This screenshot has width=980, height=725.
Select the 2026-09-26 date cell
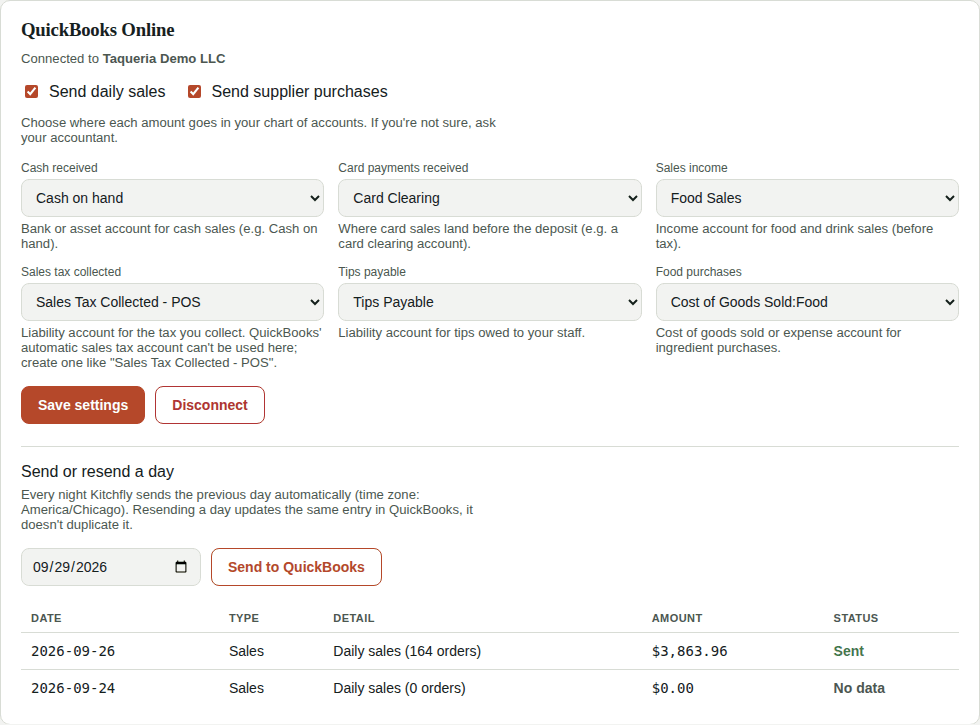tap(73, 651)
